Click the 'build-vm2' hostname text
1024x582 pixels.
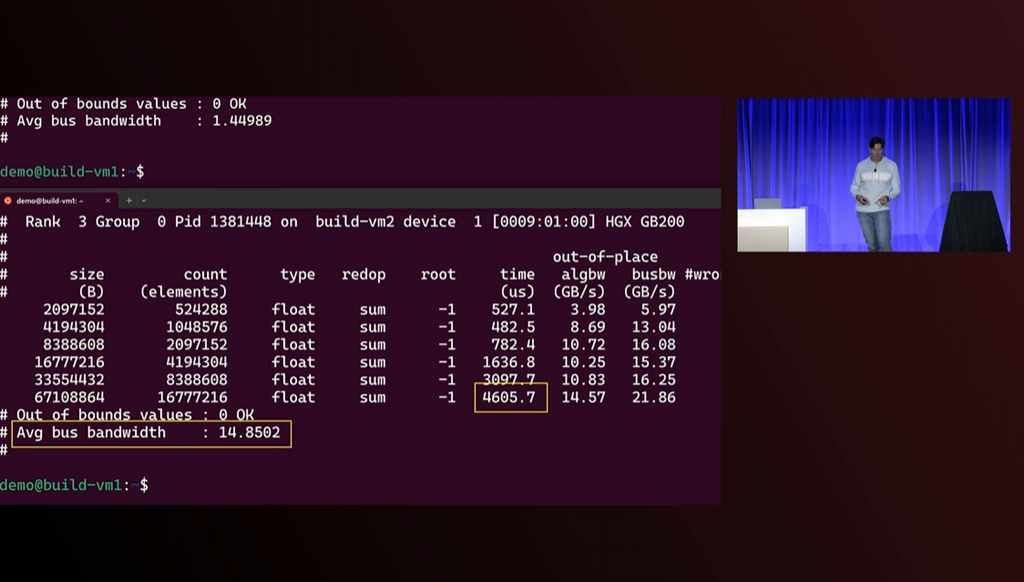point(355,222)
